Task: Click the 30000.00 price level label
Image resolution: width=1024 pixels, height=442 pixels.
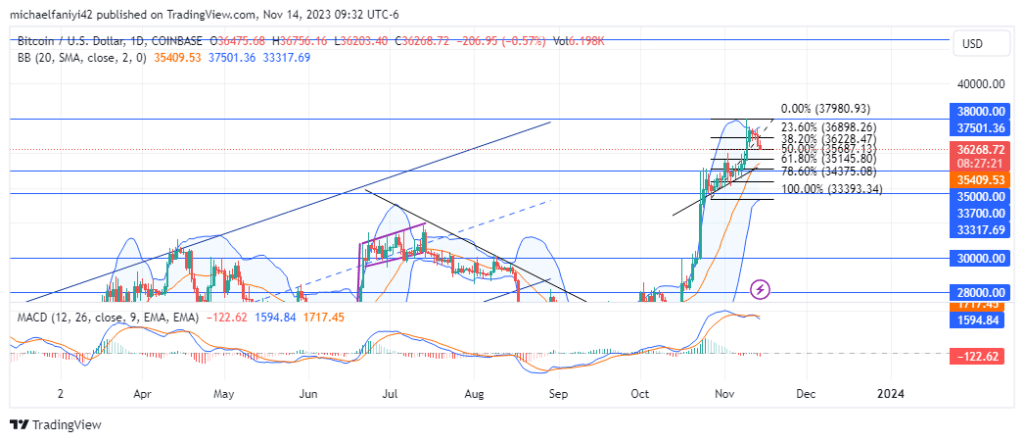Action: tap(979, 258)
